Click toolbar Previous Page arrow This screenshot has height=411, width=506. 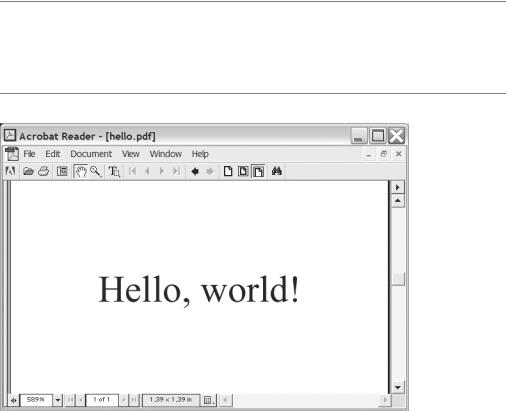click(x=147, y=171)
